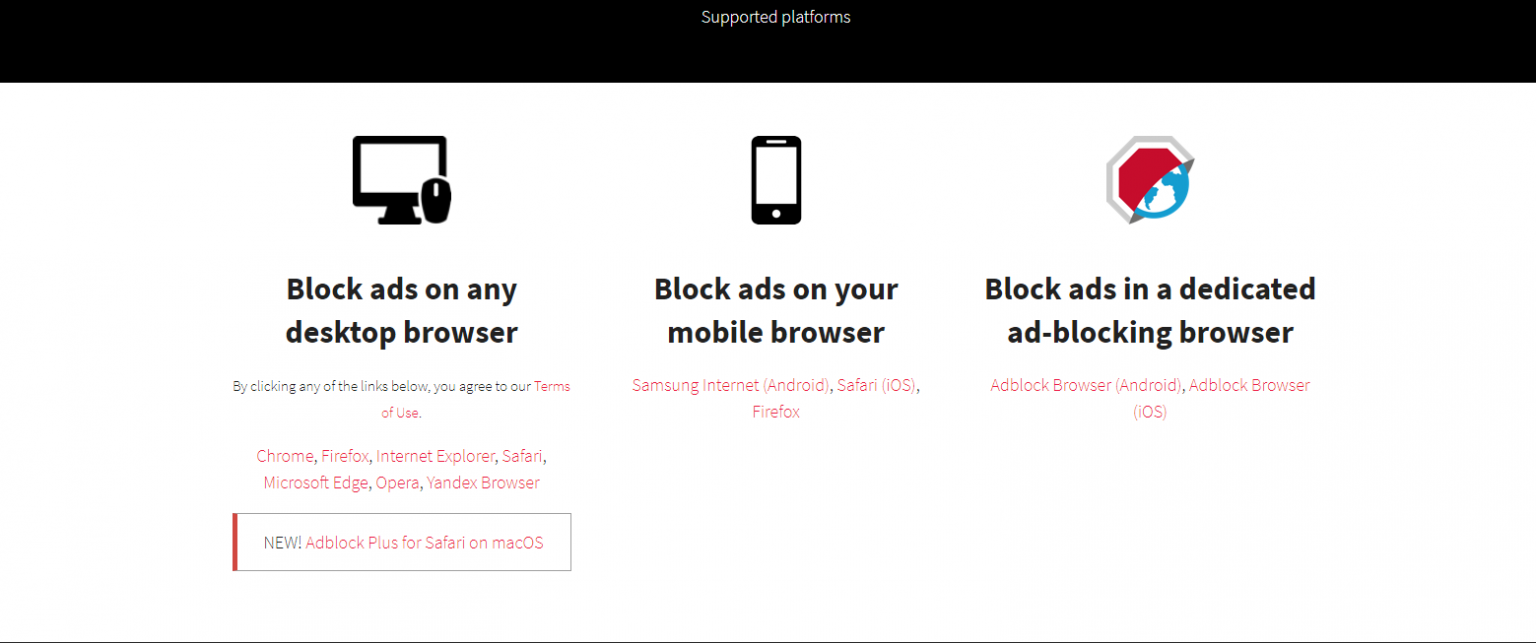This screenshot has height=643, width=1536.
Task: Open the Terms of Use link
Action: click(551, 385)
